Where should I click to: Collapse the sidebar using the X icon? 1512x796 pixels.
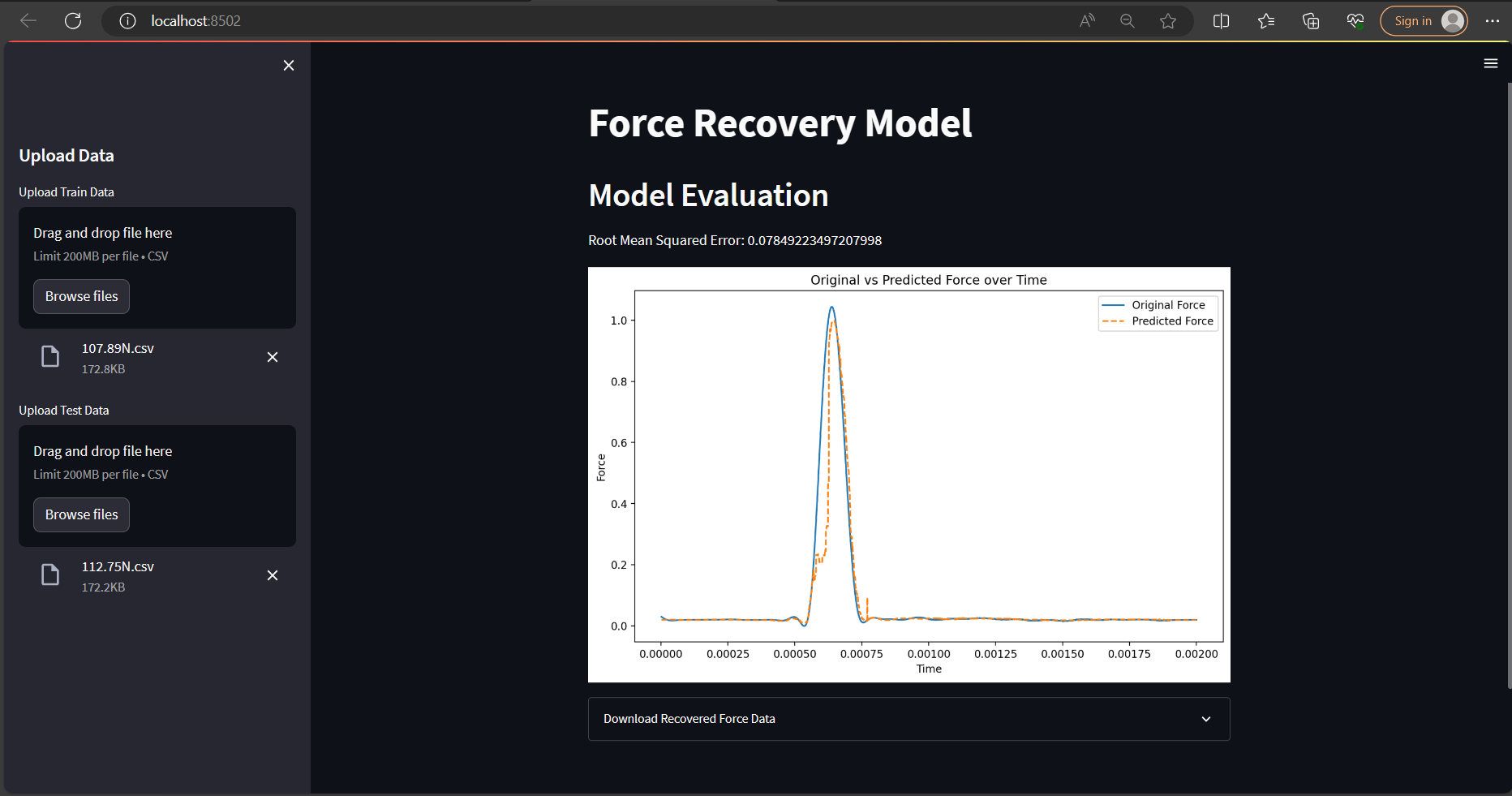pyautogui.click(x=289, y=65)
